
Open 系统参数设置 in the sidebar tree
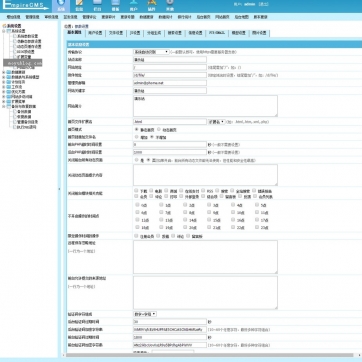[27, 36]
